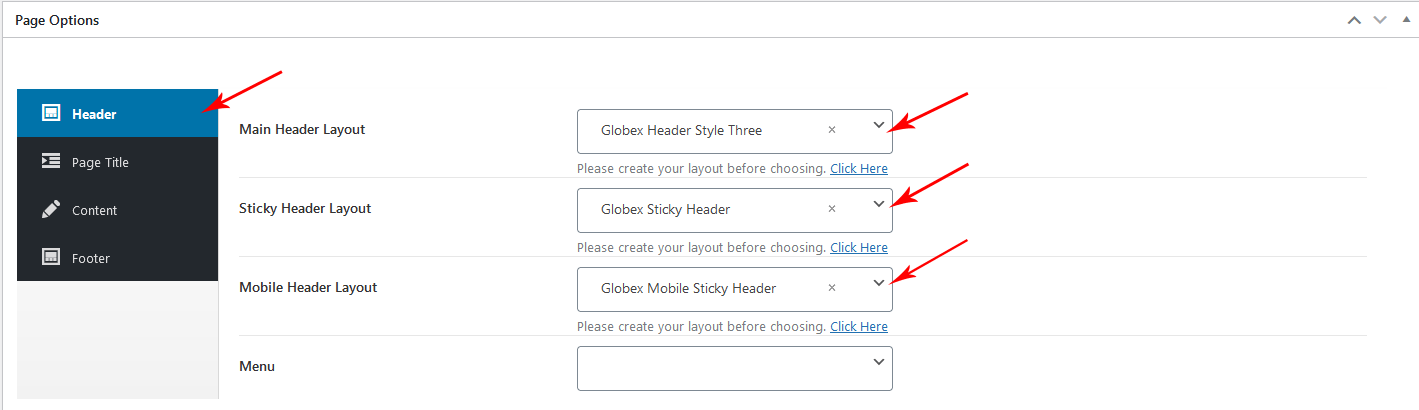Click the Page Title sidebar icon
Image resolution: width=1419 pixels, height=410 pixels.
(x=51, y=161)
